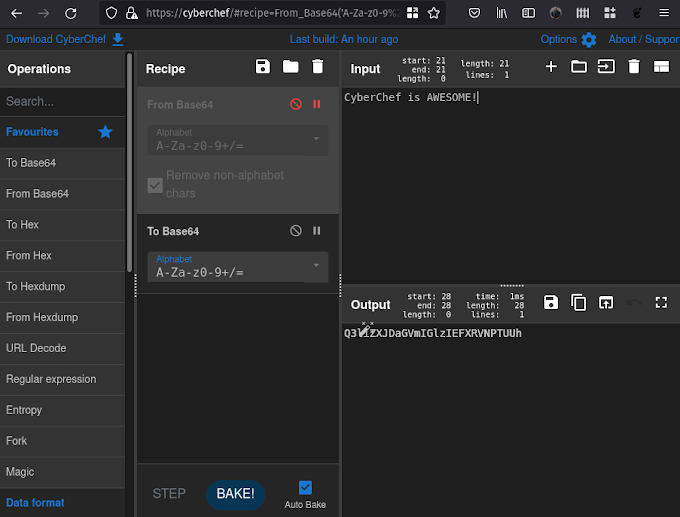Screen dimensions: 680x517
Task: Replace input with output
Action: point(606,302)
